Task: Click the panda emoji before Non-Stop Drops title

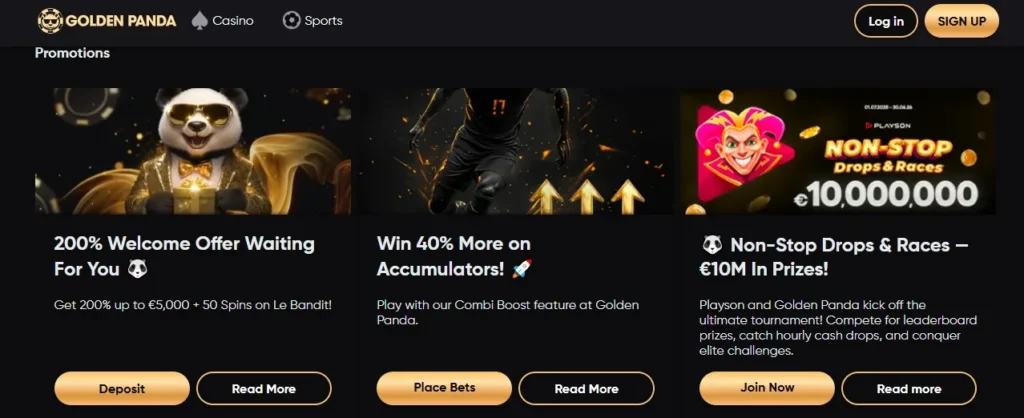Action: (712, 245)
